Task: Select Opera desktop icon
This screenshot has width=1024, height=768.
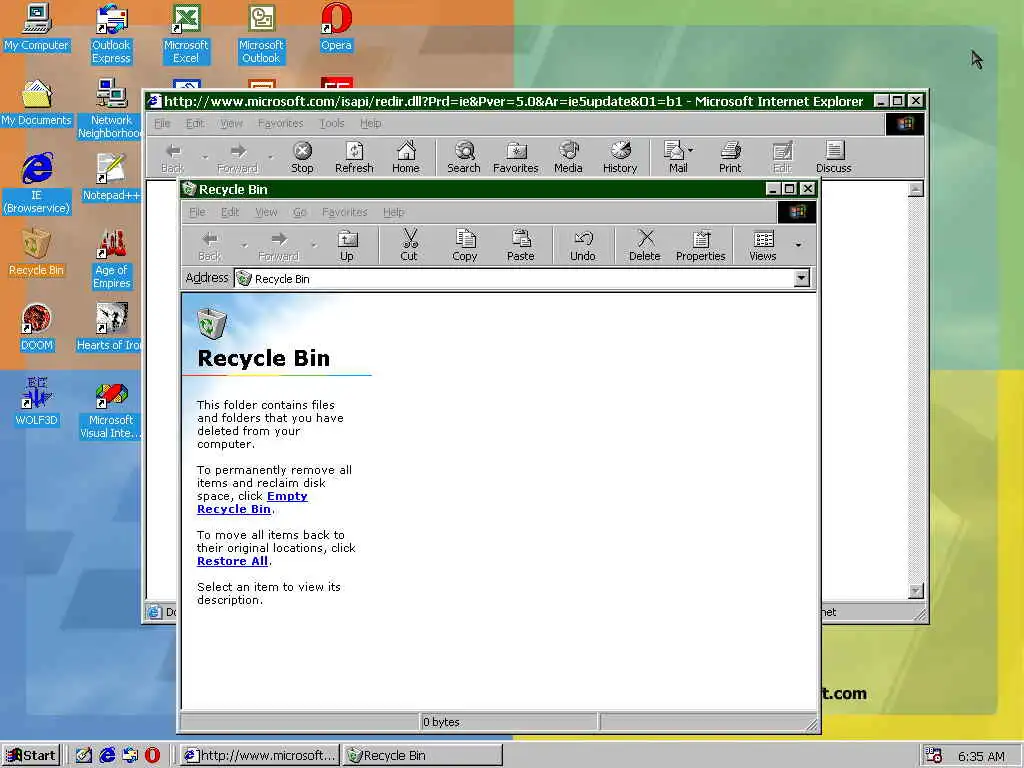Action: 336,27
